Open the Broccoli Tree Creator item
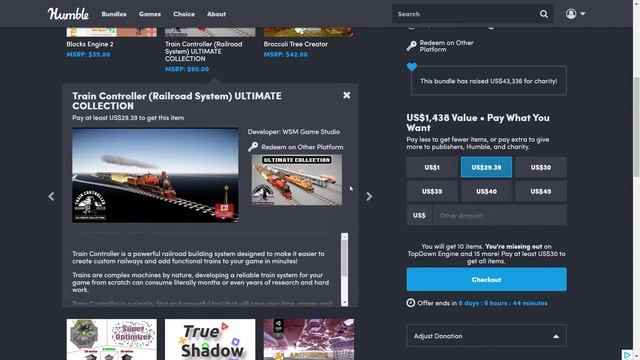Screen dimensions: 640x360 click(x=296, y=44)
